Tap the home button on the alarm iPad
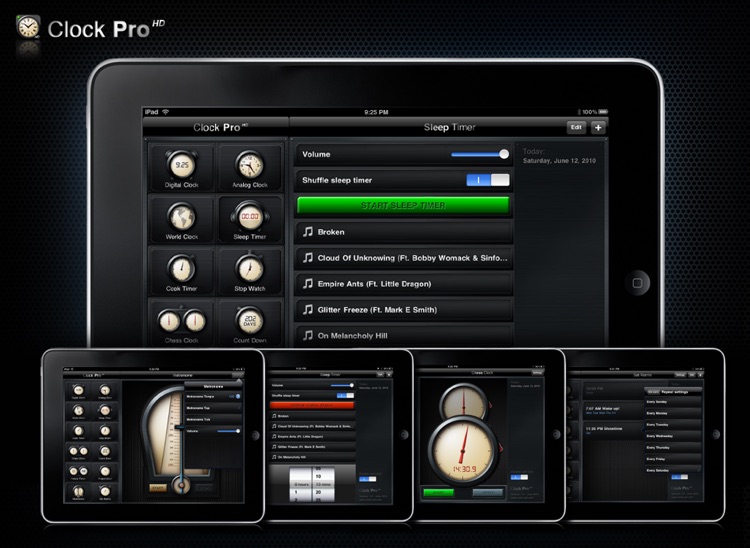Screen dimensions: 750x548 [716, 434]
